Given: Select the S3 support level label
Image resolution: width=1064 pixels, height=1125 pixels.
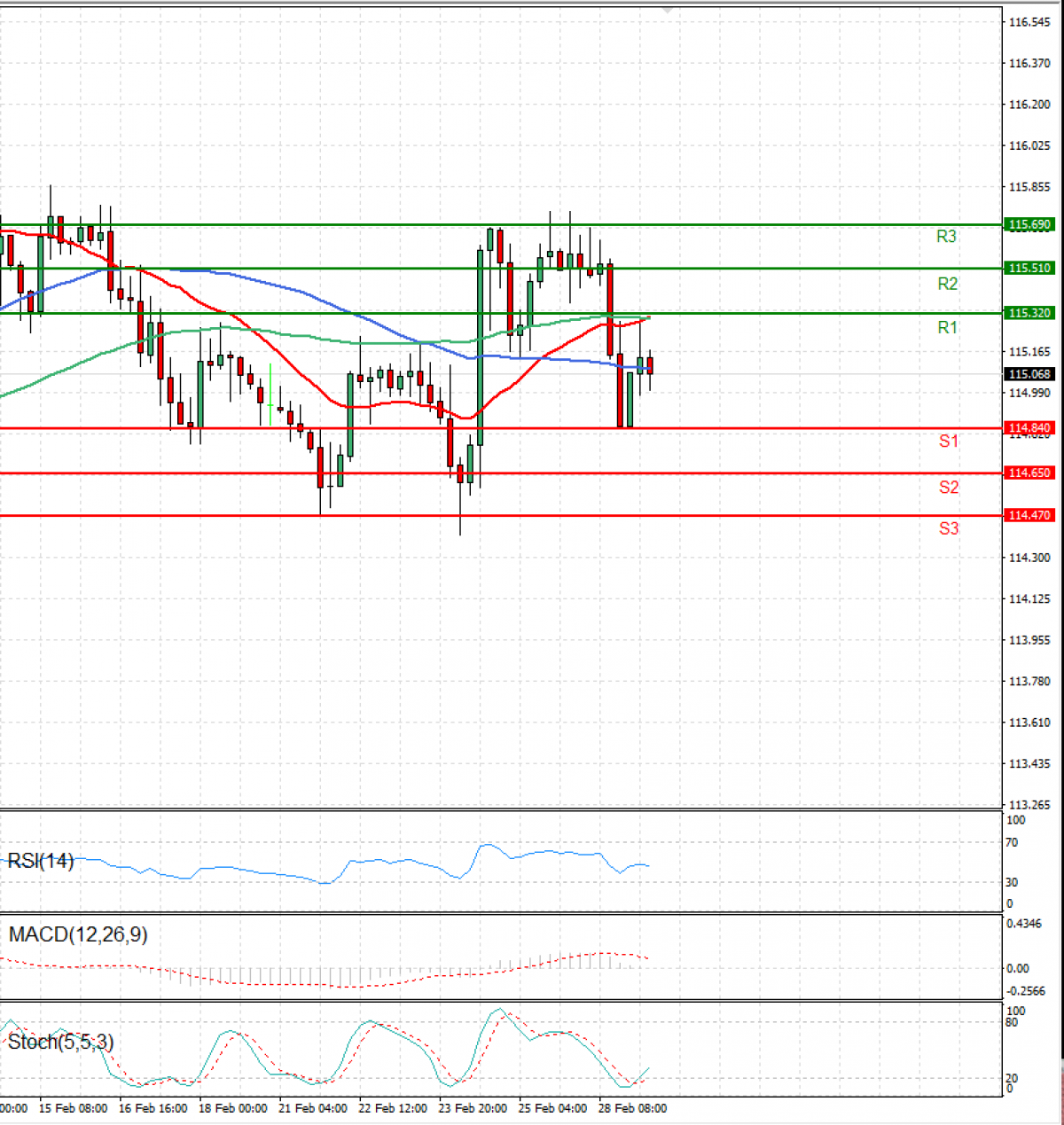Looking at the screenshot, I should (x=948, y=528).
